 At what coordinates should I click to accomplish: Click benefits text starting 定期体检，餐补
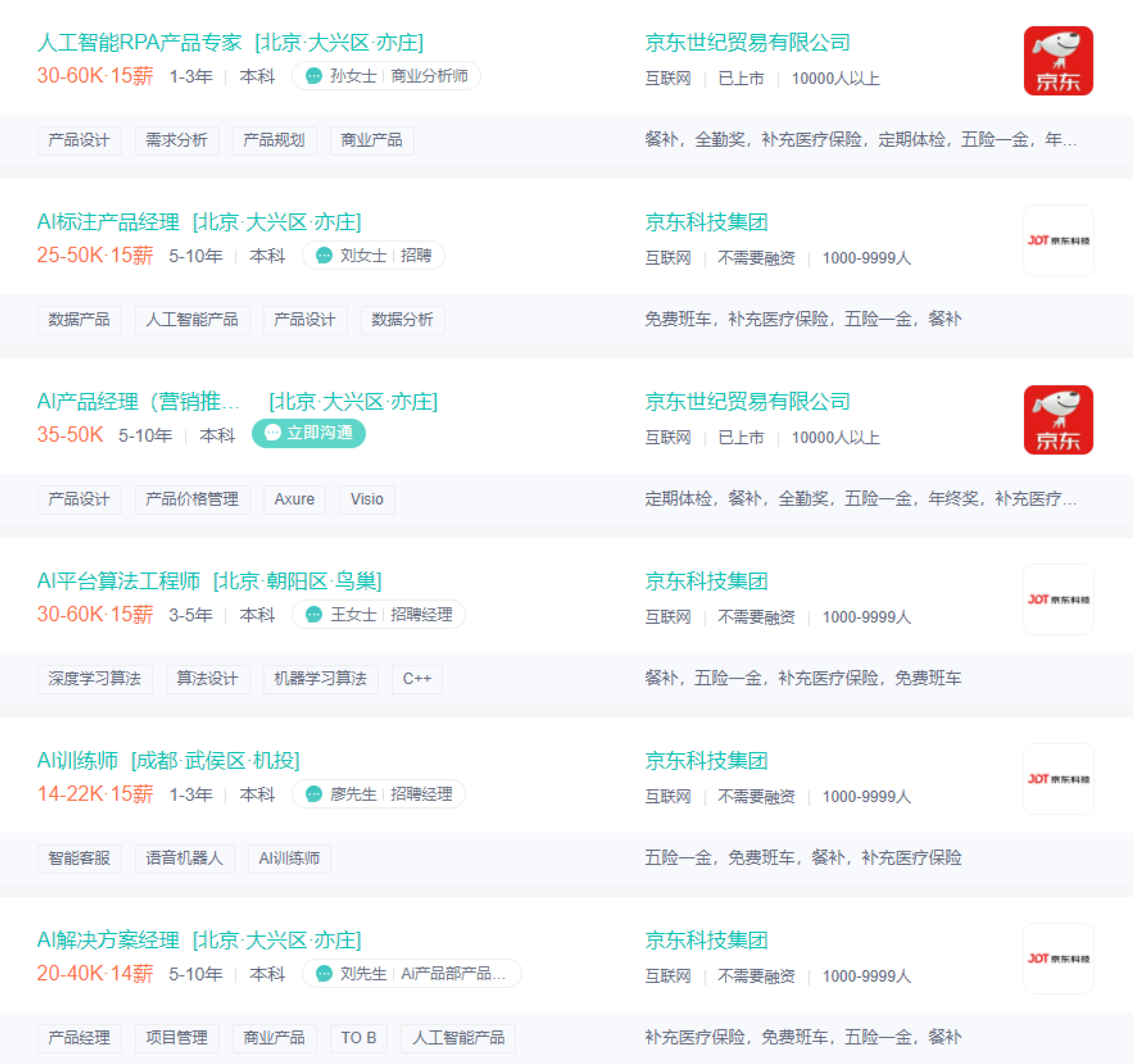(861, 499)
